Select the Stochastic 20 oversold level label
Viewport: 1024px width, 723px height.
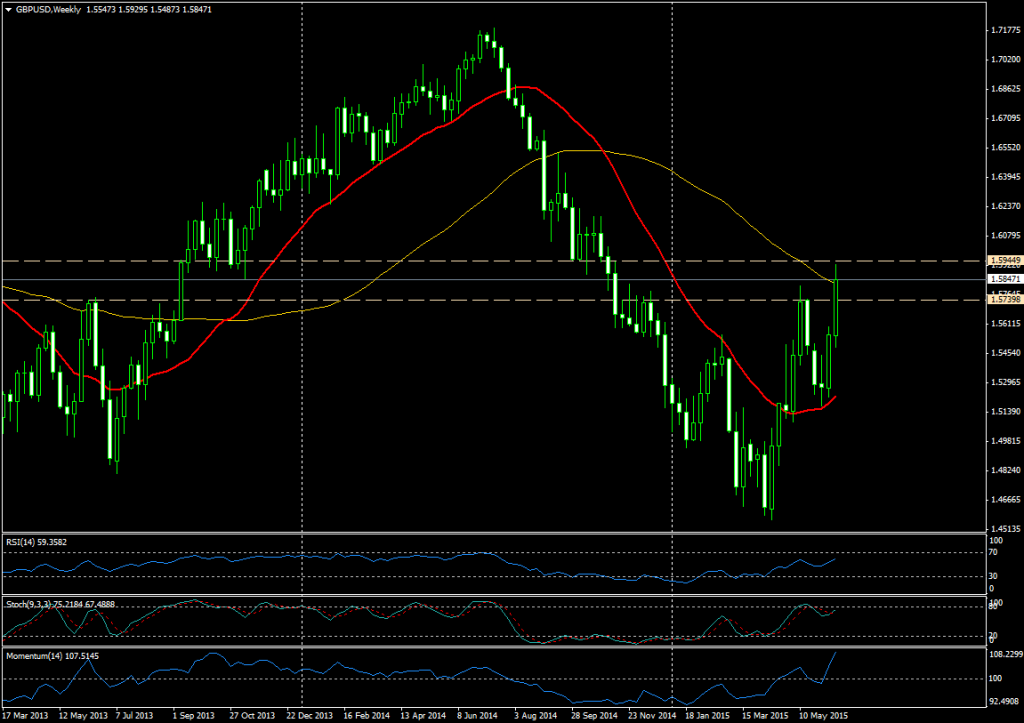click(994, 633)
